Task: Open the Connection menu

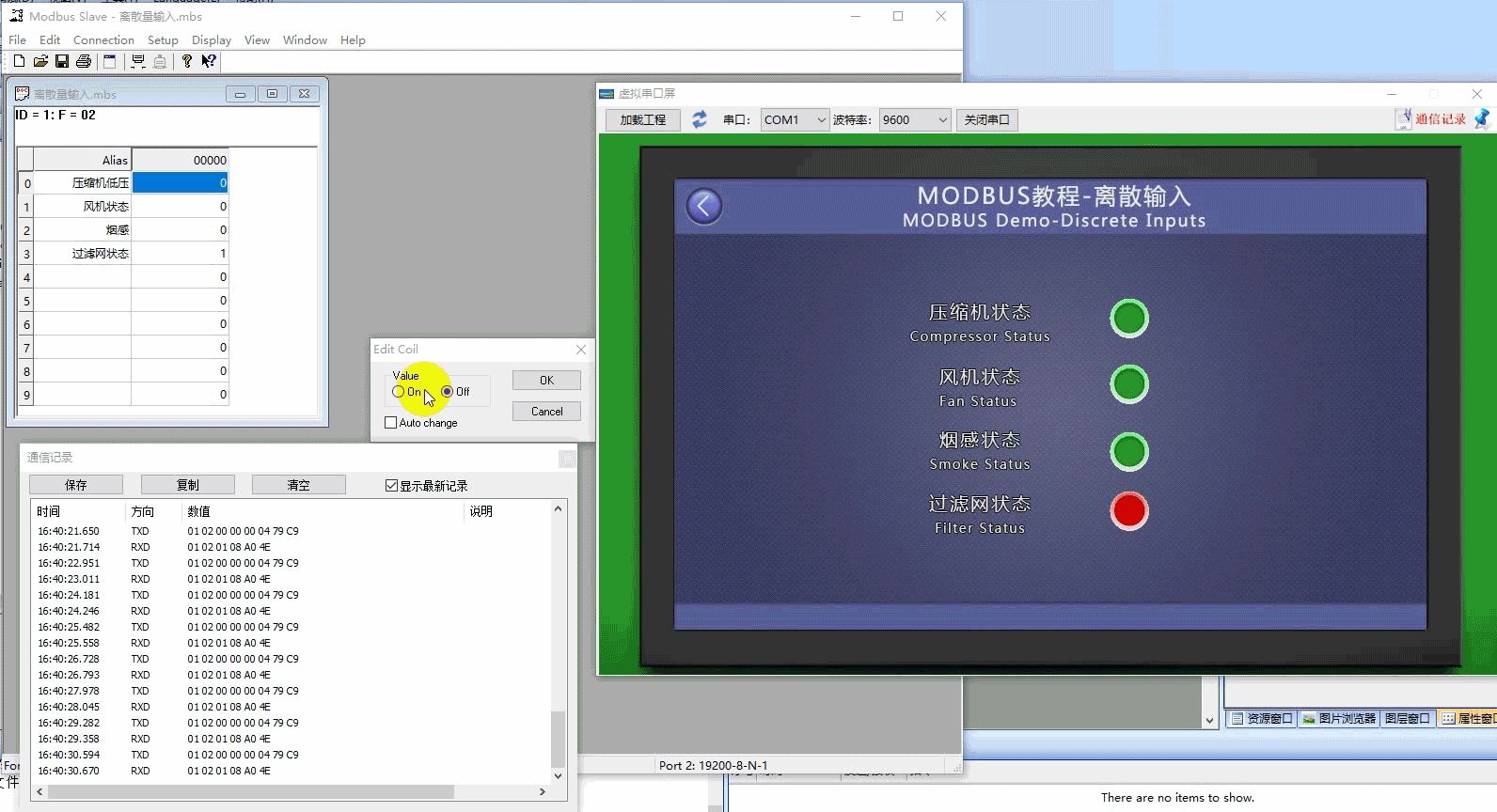Action: coord(103,39)
